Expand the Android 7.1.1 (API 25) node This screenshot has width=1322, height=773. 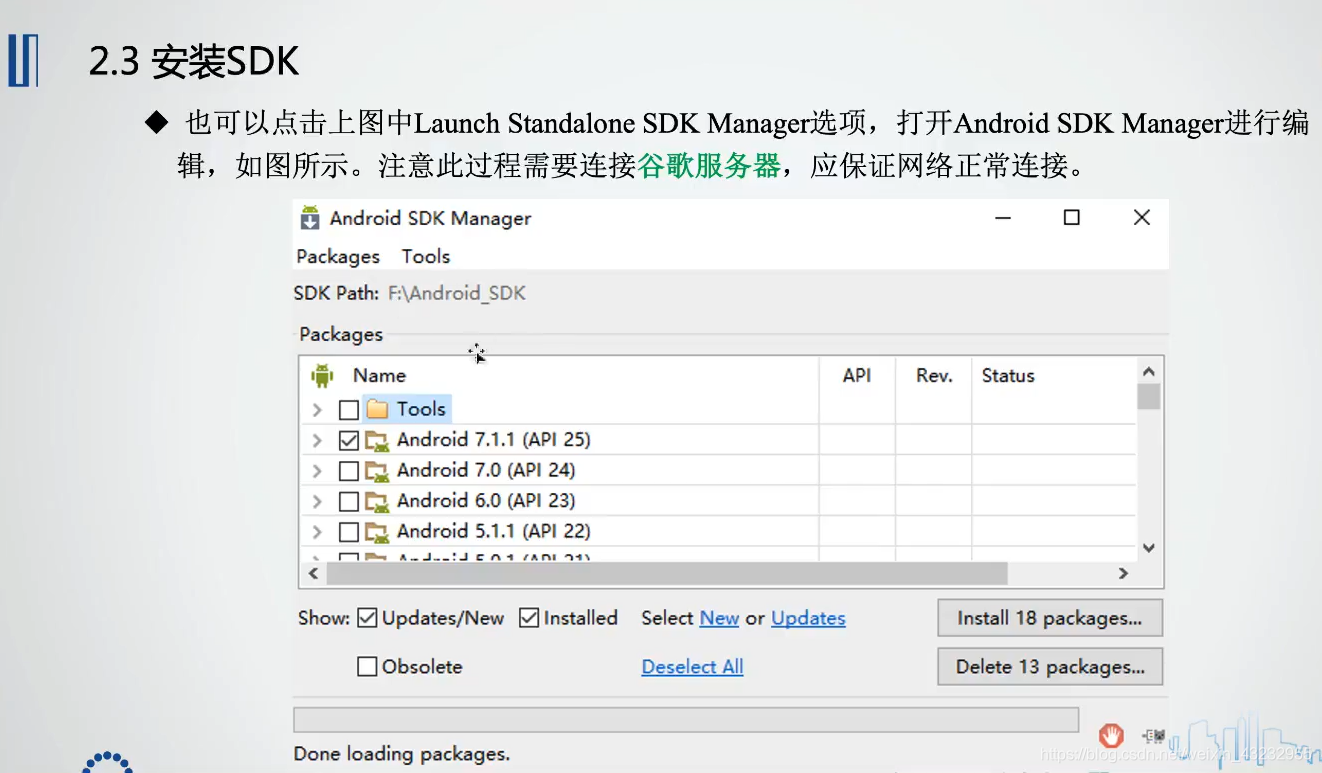click(317, 440)
